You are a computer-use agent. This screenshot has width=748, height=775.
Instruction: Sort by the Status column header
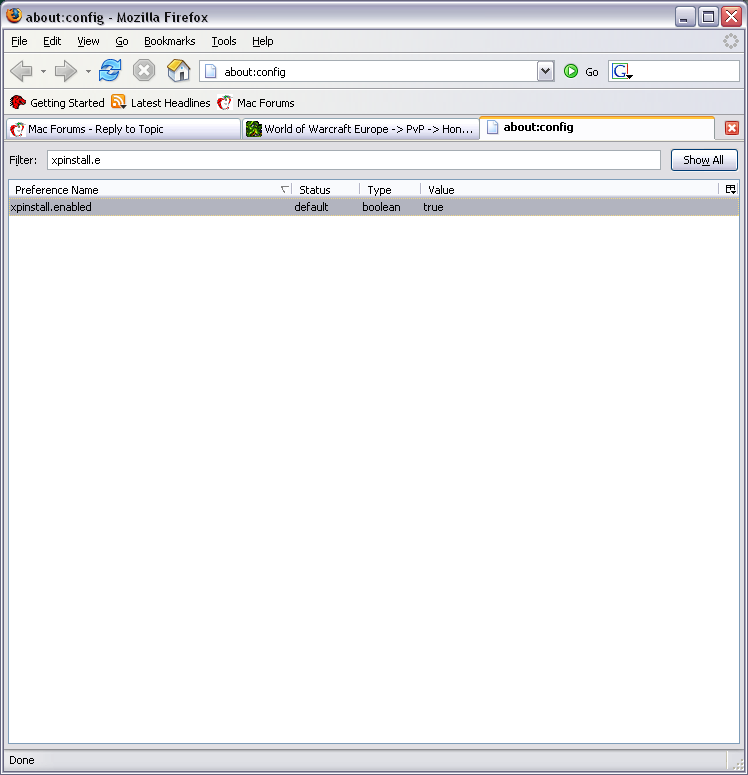pos(326,190)
